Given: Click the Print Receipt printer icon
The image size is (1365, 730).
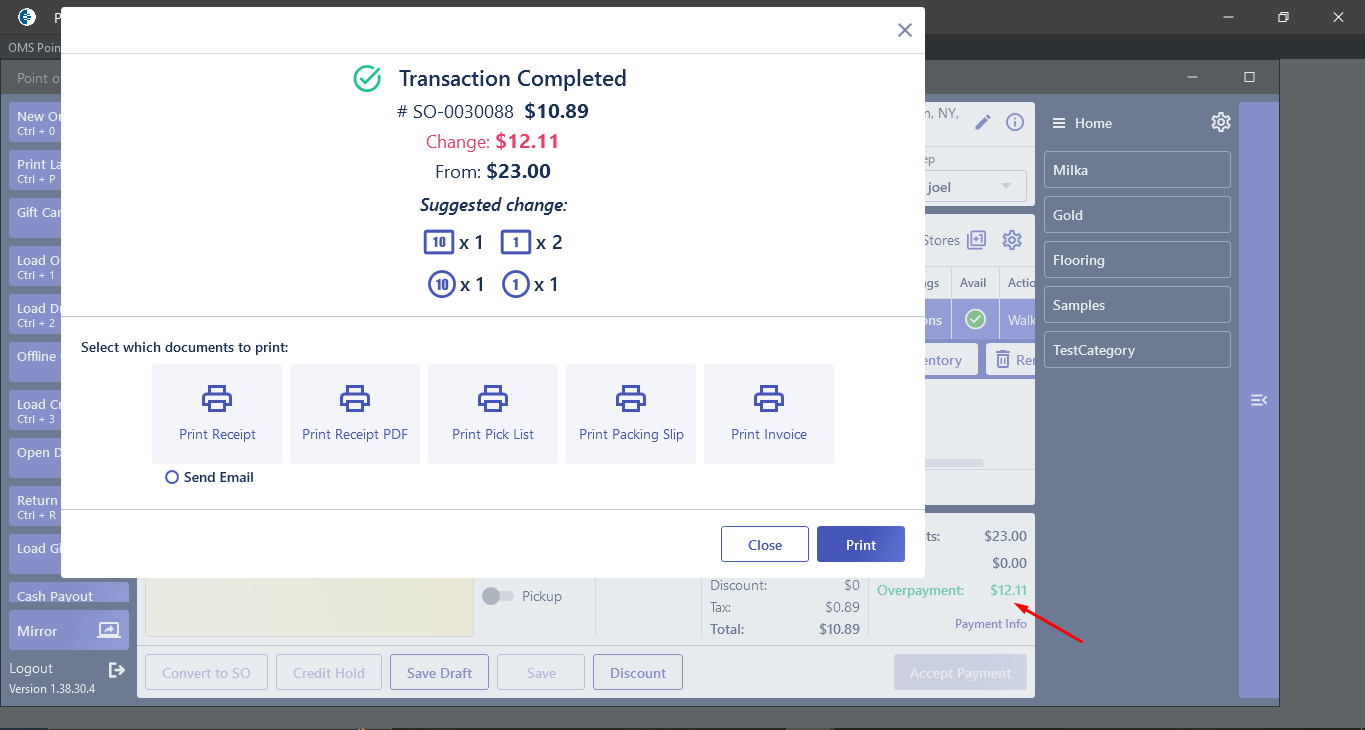Looking at the screenshot, I should point(217,399).
